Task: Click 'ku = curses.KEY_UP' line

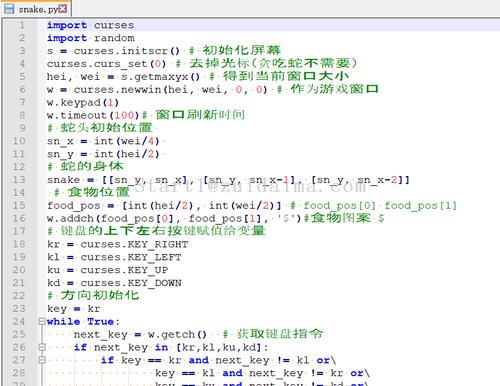Action: pyautogui.click(x=107, y=270)
